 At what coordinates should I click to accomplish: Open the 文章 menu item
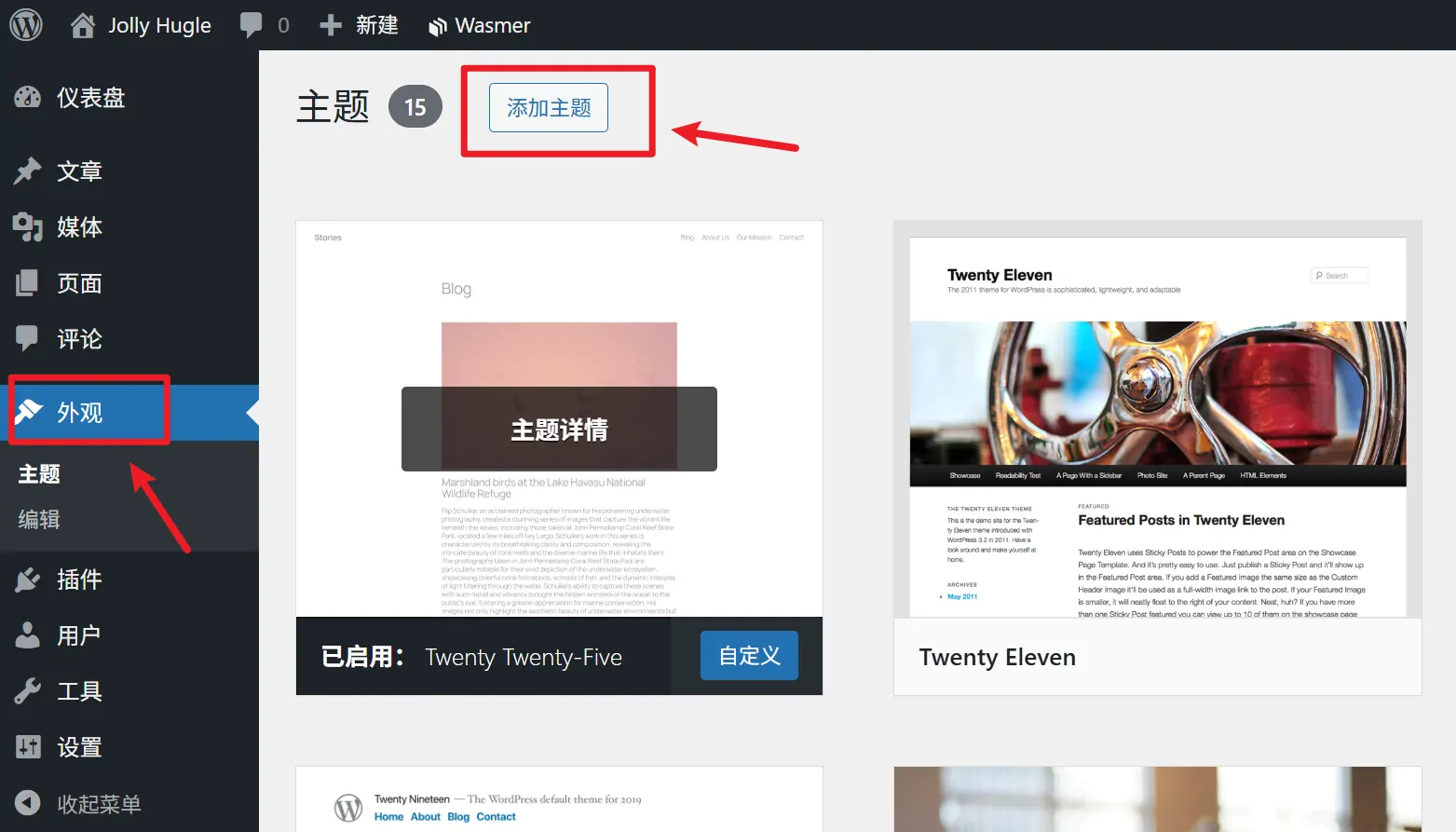click(129, 171)
